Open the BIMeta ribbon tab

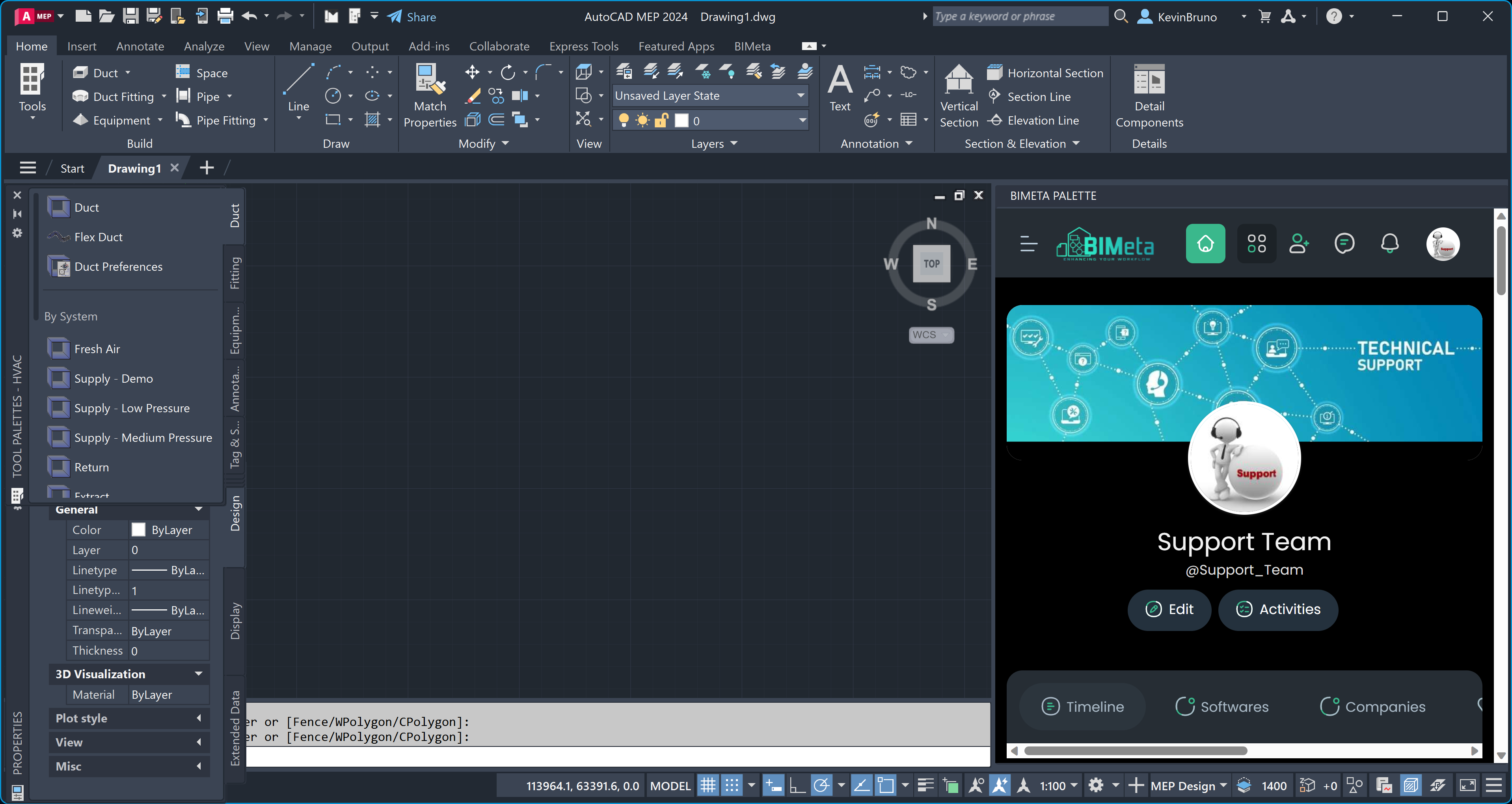(752, 47)
